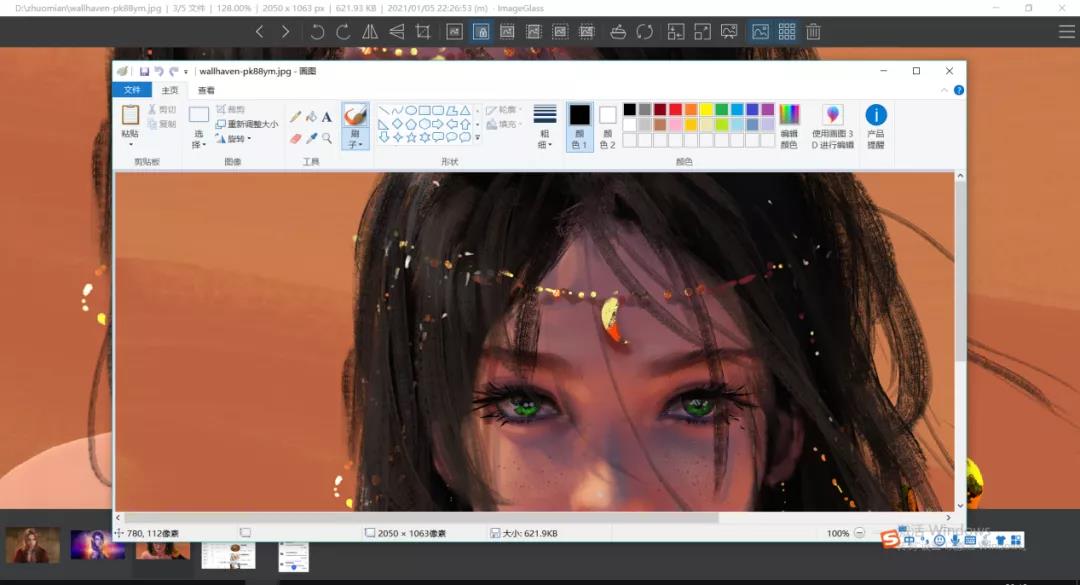Pick the pink color swatch
1080x585 pixels.
click(x=675, y=125)
